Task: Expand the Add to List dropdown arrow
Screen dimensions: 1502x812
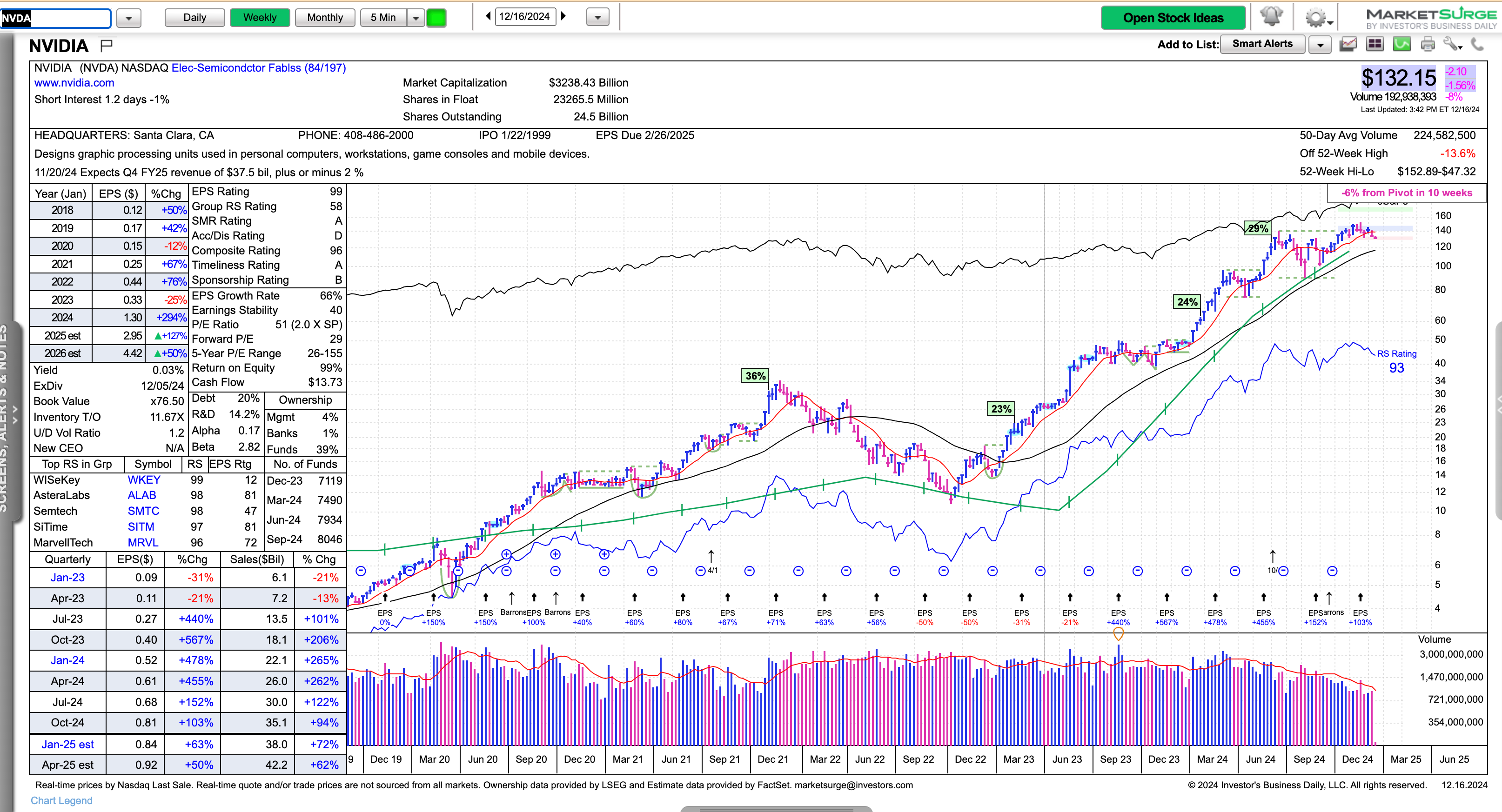Action: point(1320,44)
